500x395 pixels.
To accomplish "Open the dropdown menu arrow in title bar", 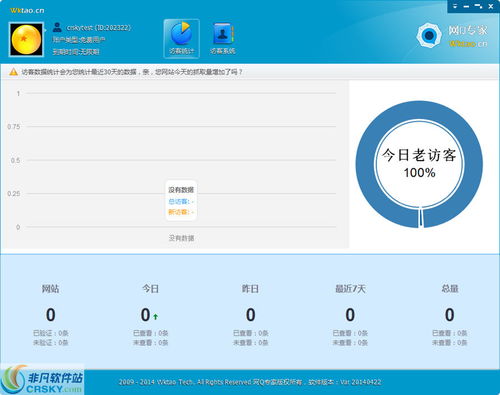I will 455,6.
